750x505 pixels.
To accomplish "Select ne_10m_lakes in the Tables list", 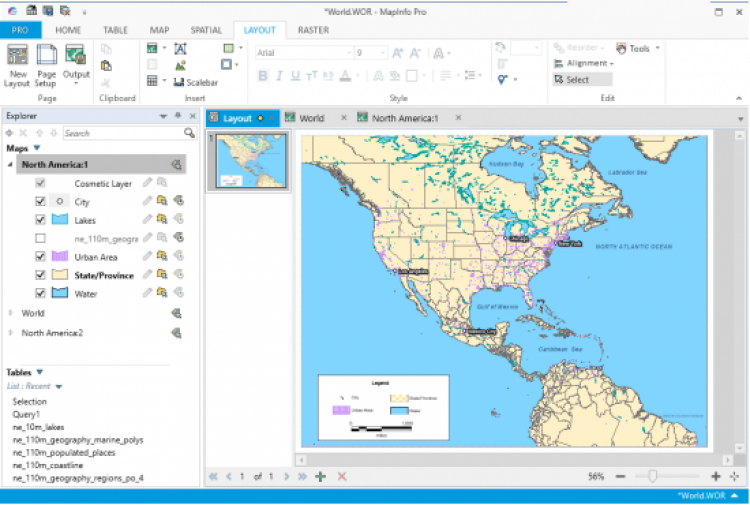I will click(40, 427).
